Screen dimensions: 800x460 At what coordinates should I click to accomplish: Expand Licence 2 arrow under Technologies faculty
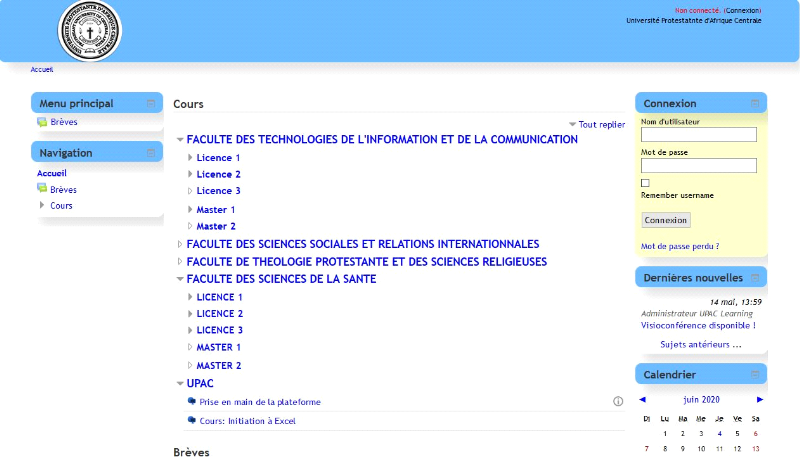[190, 174]
